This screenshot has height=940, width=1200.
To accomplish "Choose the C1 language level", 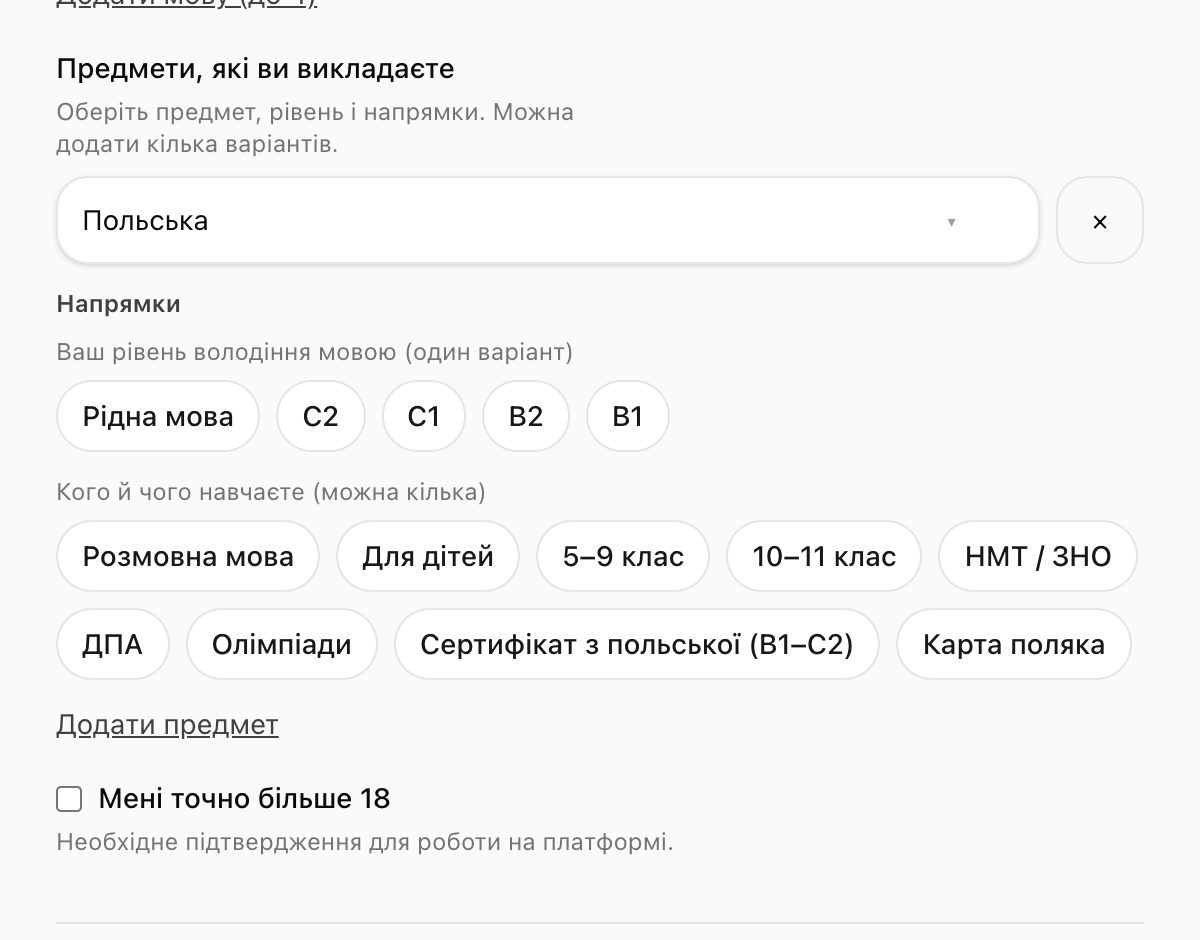I will [x=424, y=416].
